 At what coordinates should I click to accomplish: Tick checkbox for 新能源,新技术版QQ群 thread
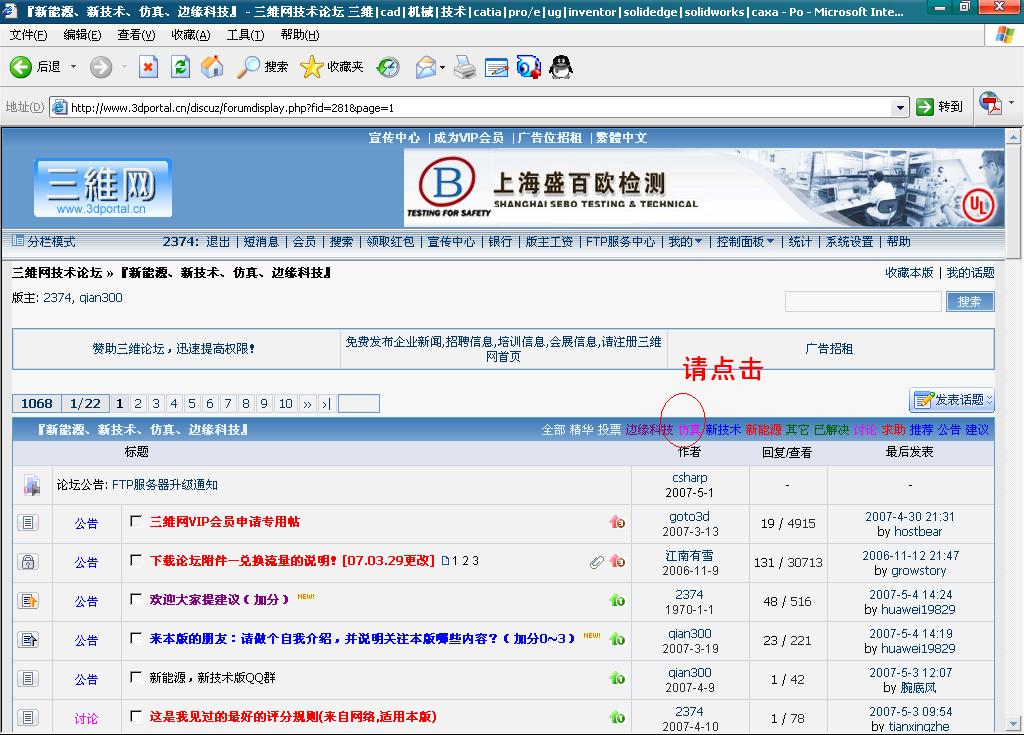pos(136,677)
